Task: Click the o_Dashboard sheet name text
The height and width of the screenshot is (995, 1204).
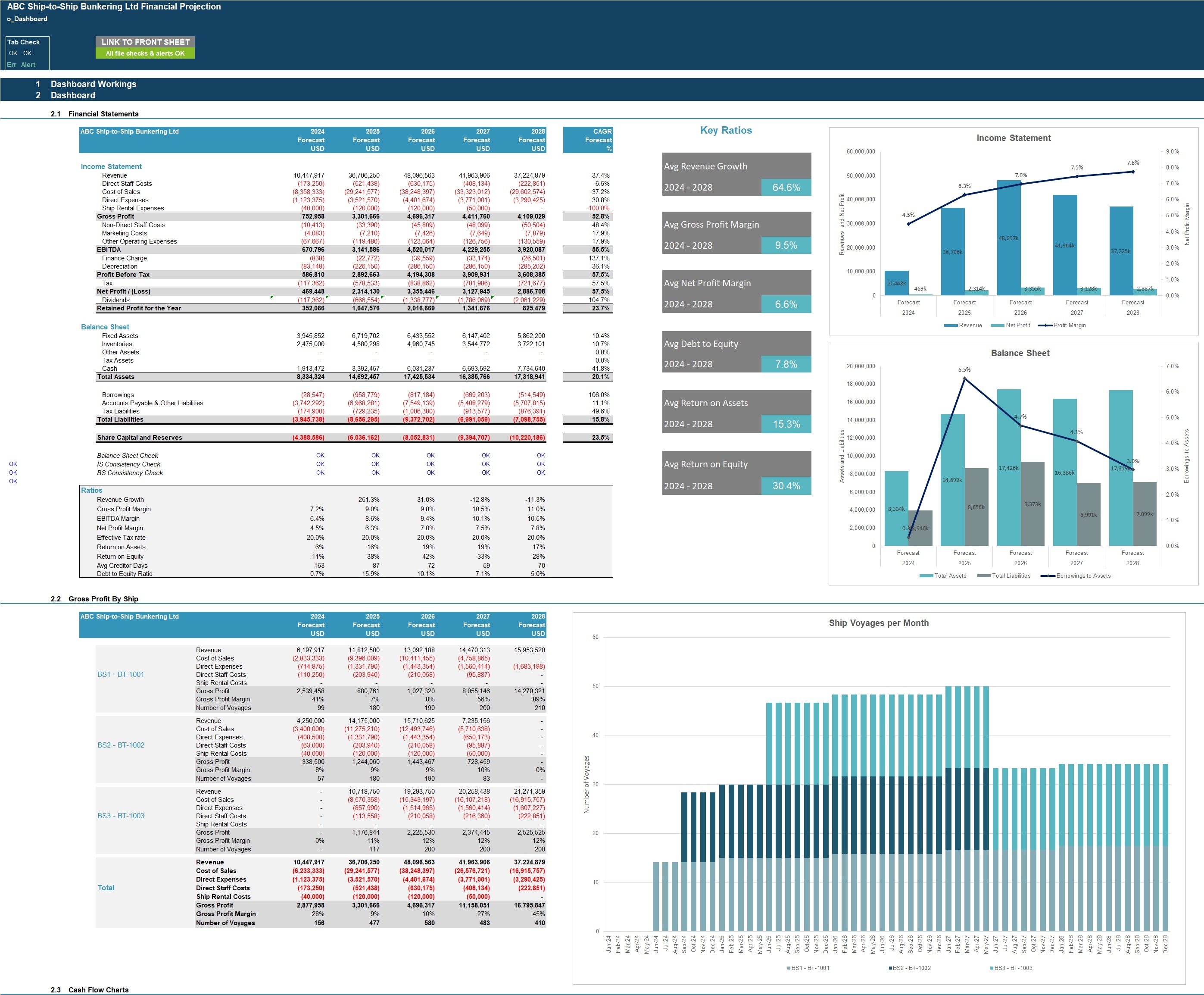Action: [x=27, y=19]
